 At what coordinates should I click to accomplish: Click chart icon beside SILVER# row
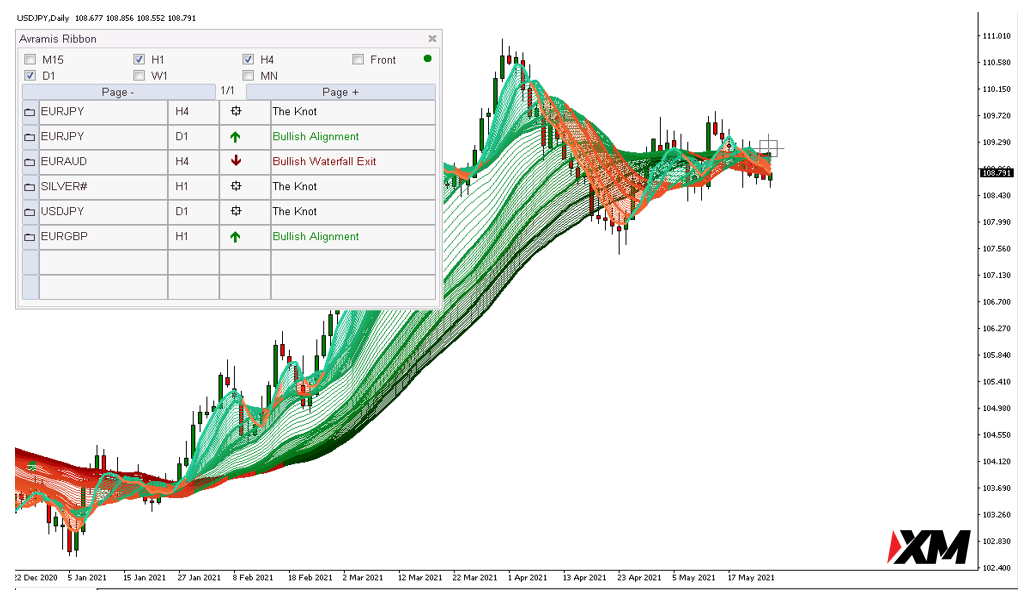pos(30,187)
